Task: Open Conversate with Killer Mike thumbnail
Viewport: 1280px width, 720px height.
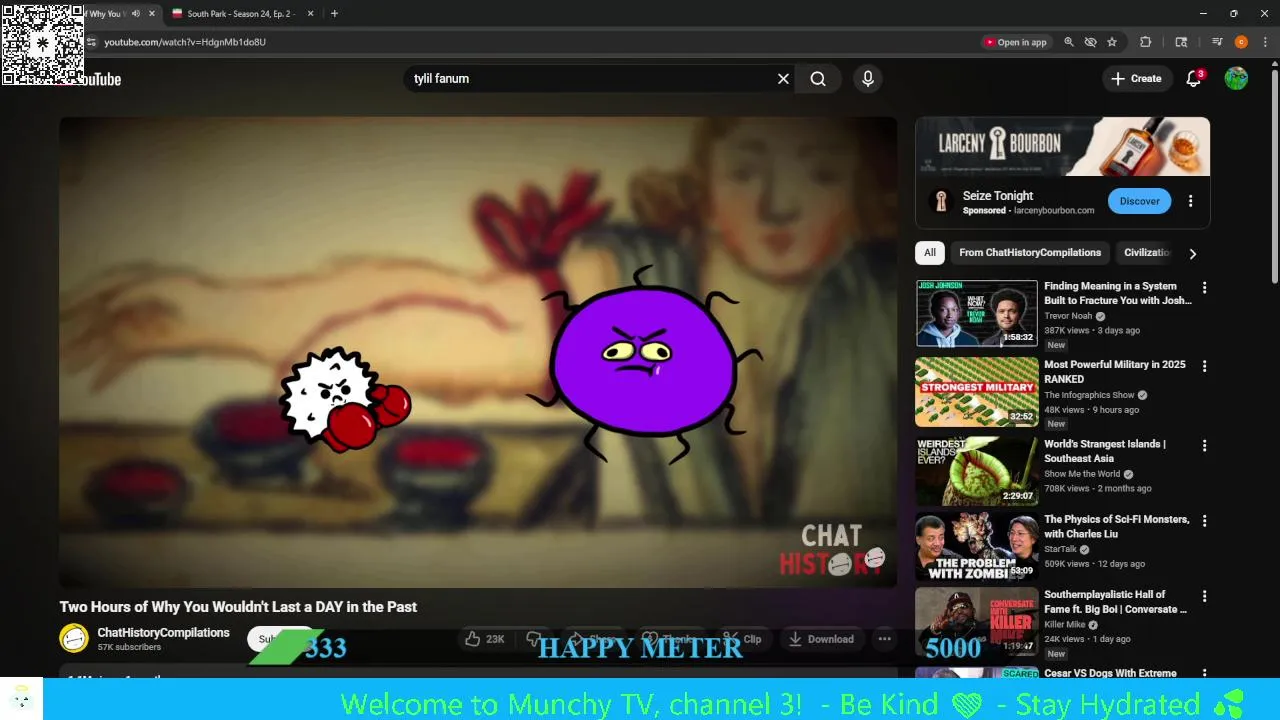Action: (977, 622)
